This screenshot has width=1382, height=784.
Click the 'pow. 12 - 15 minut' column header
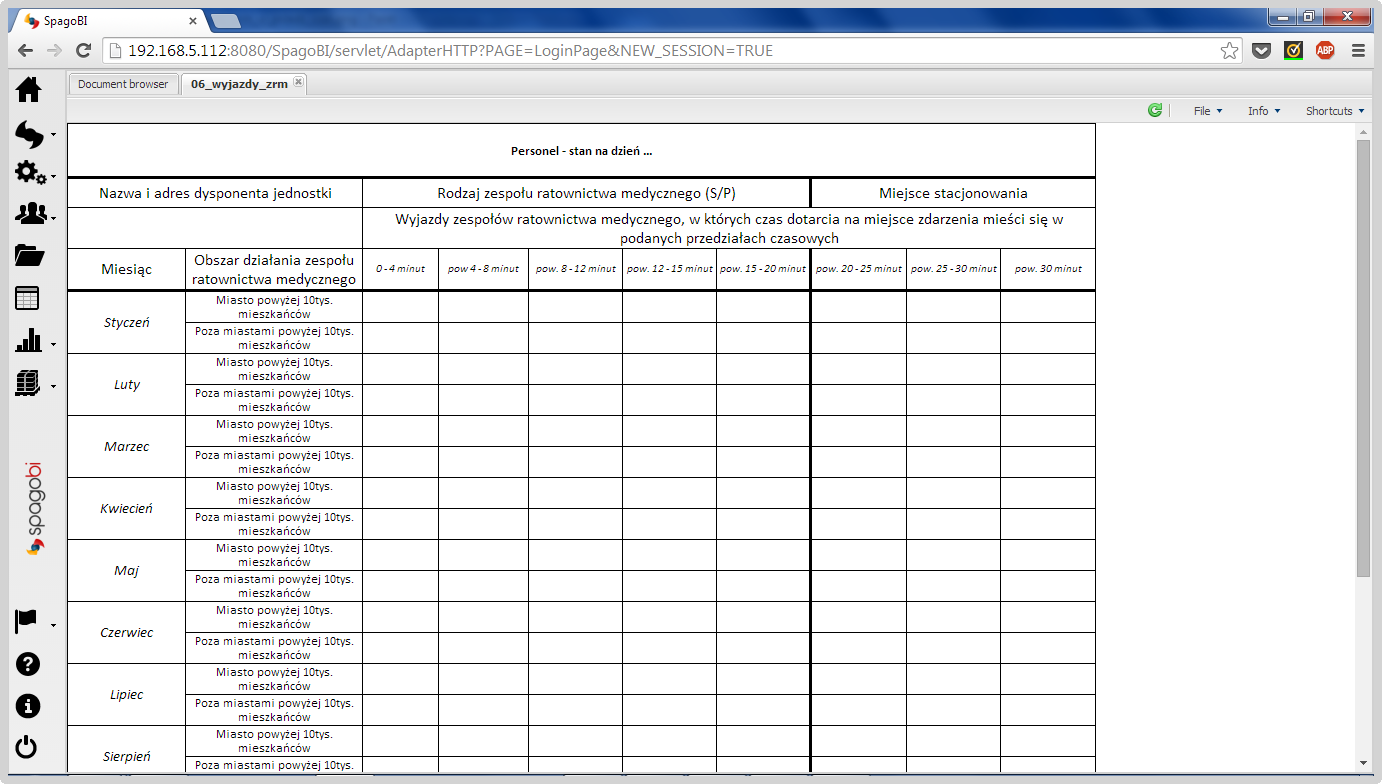(670, 269)
